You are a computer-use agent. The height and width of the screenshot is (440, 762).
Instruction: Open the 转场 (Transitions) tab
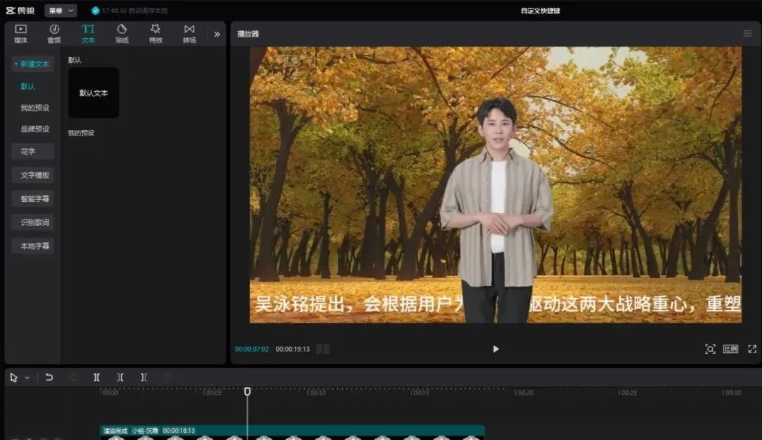[x=190, y=34]
